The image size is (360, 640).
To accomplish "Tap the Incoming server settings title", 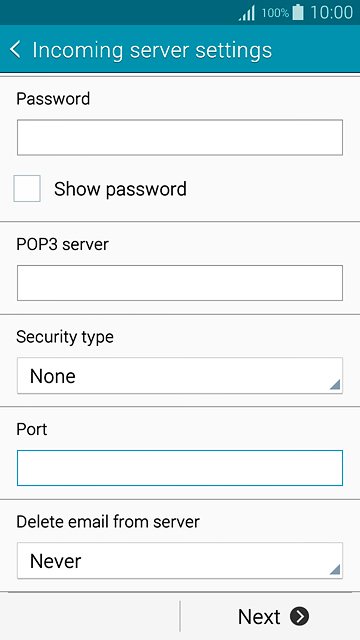I will click(x=152, y=50).
